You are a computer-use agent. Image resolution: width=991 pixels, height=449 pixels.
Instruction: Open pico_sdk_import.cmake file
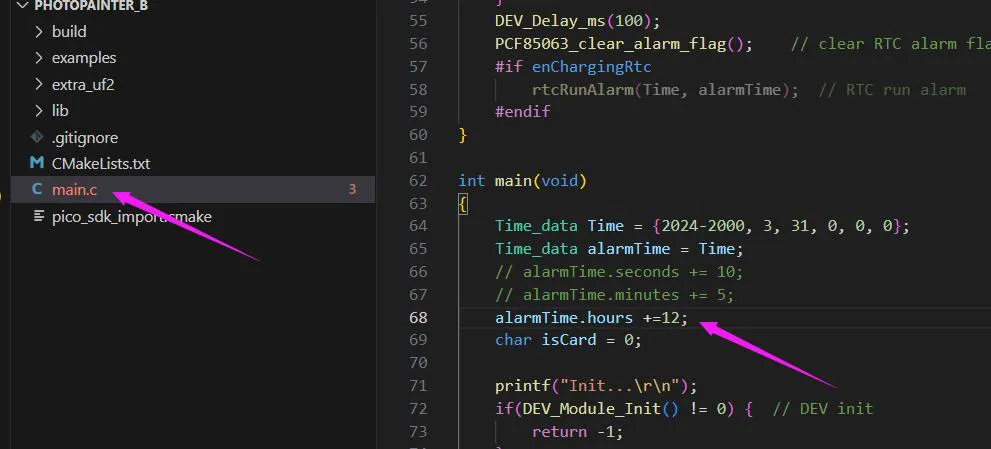(131, 217)
